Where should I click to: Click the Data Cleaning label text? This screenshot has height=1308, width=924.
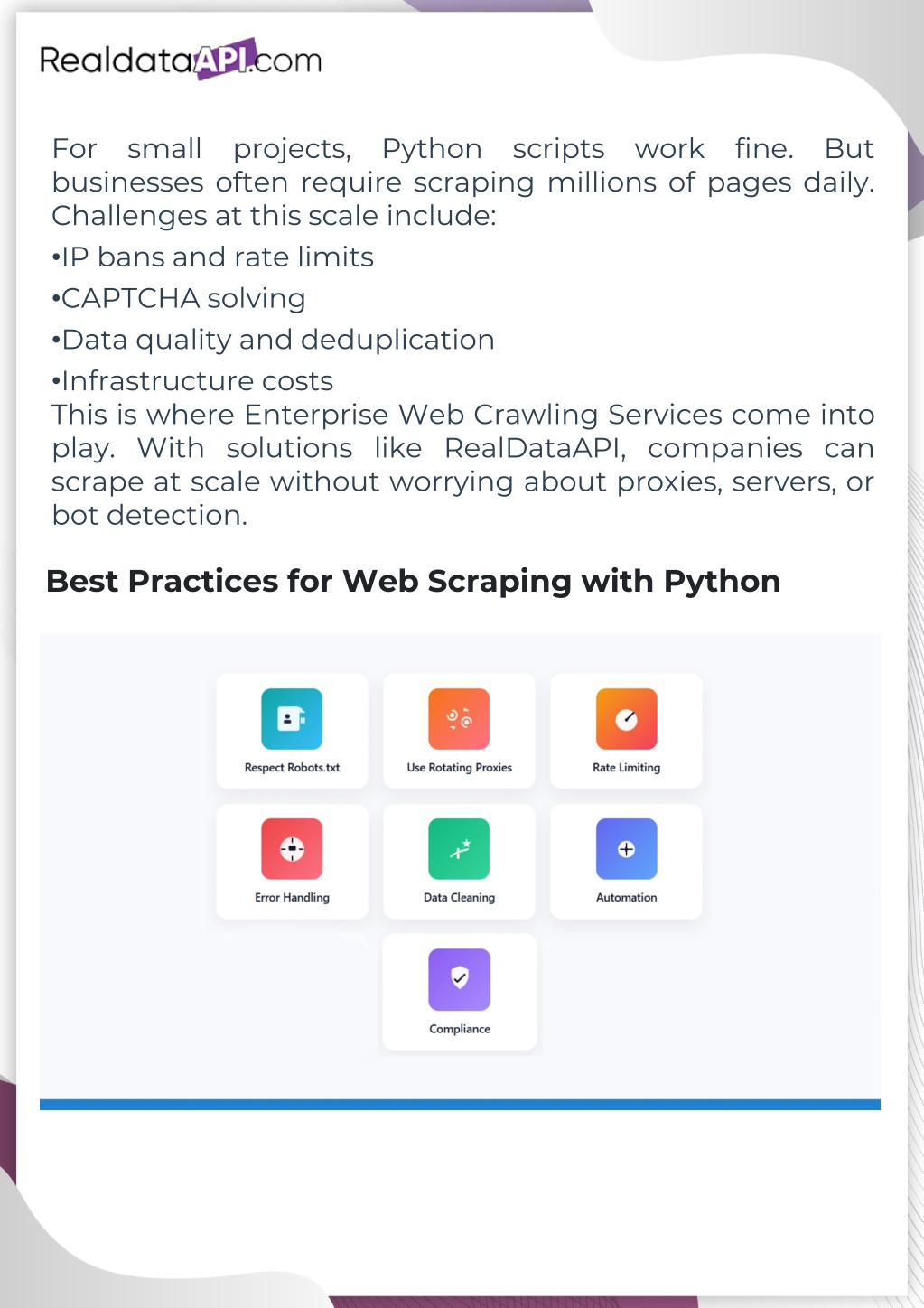click(459, 898)
